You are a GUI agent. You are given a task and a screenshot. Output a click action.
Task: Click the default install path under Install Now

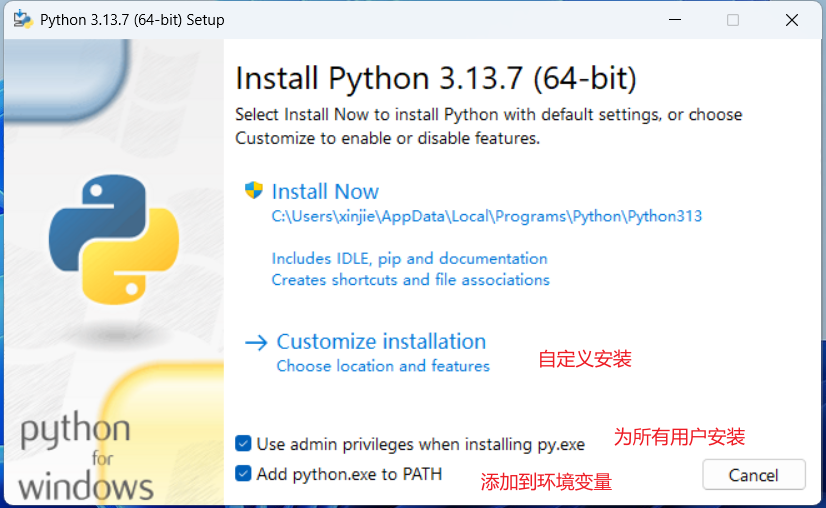(486, 216)
